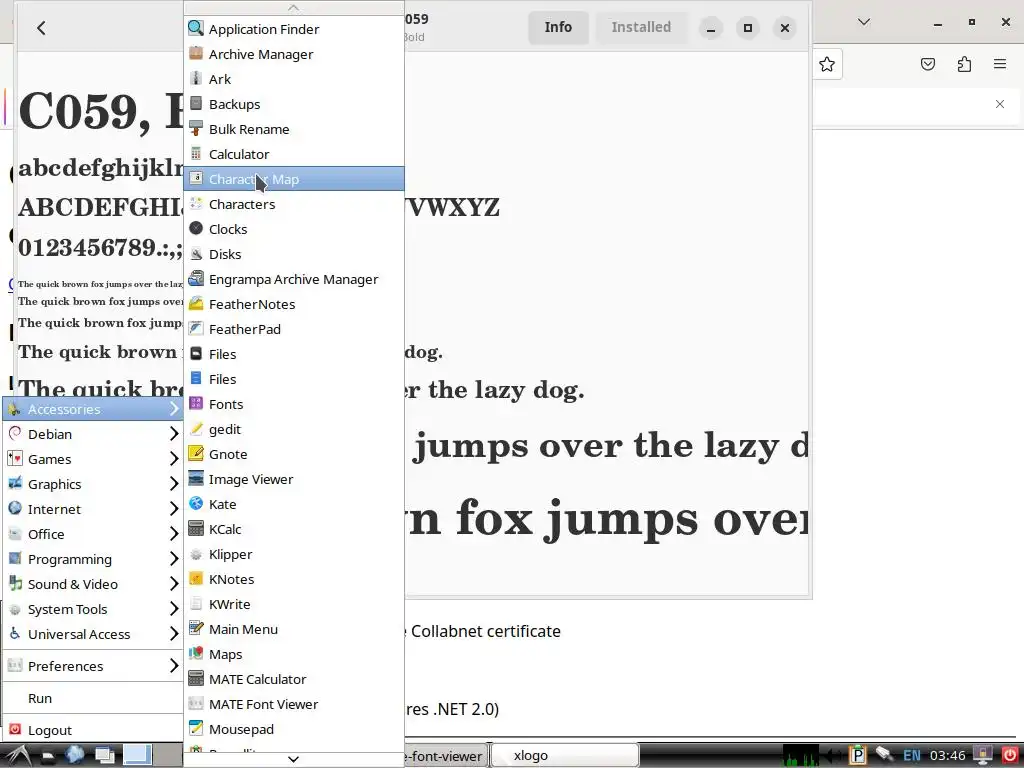Open Character Map
This screenshot has height=768, width=1024.
(x=294, y=179)
